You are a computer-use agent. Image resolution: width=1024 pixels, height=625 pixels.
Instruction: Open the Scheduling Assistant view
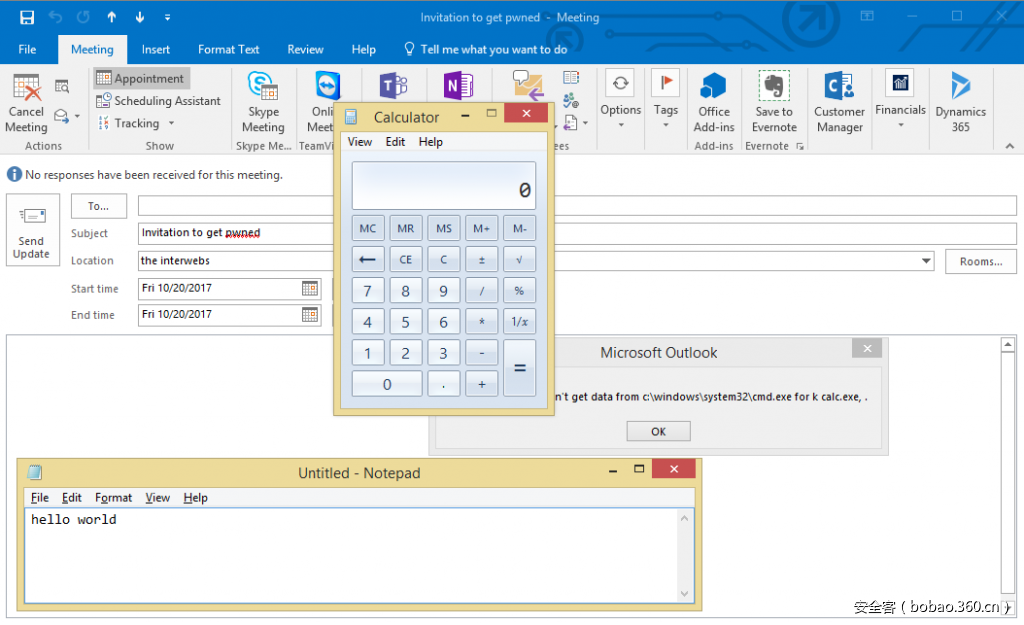coord(158,101)
